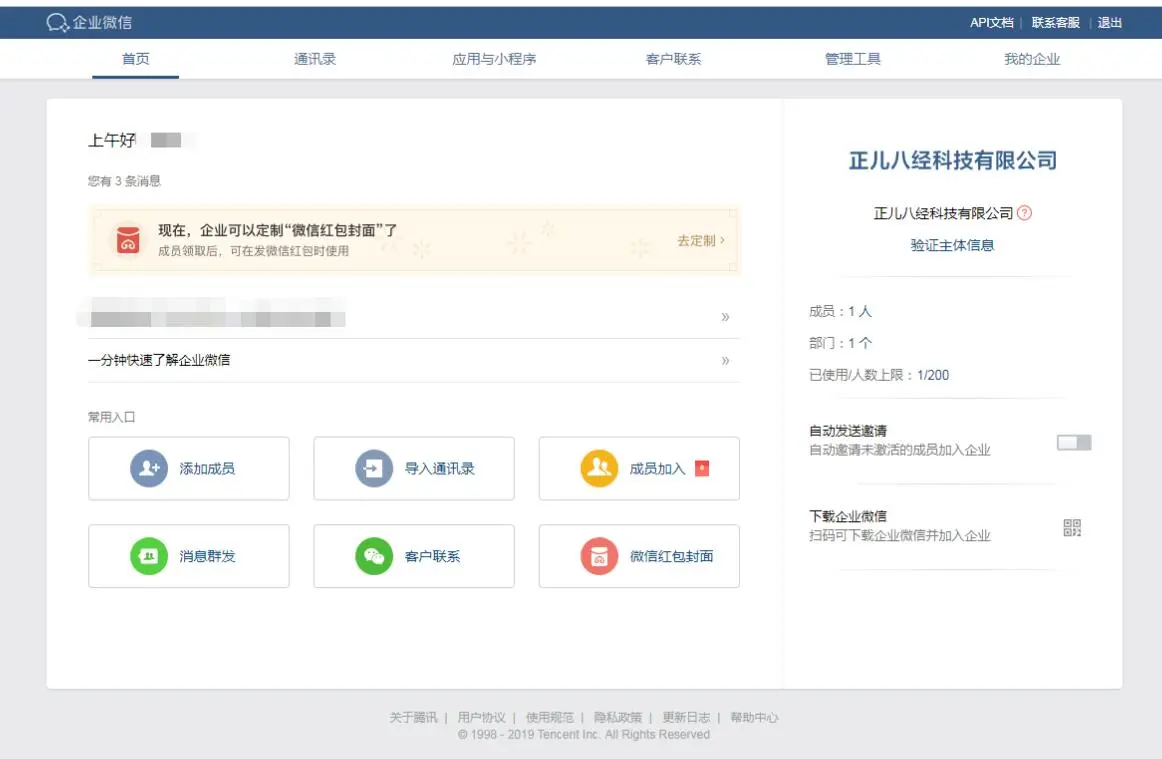
Task: Click the red badge next to 成员加入
Action: pos(702,468)
